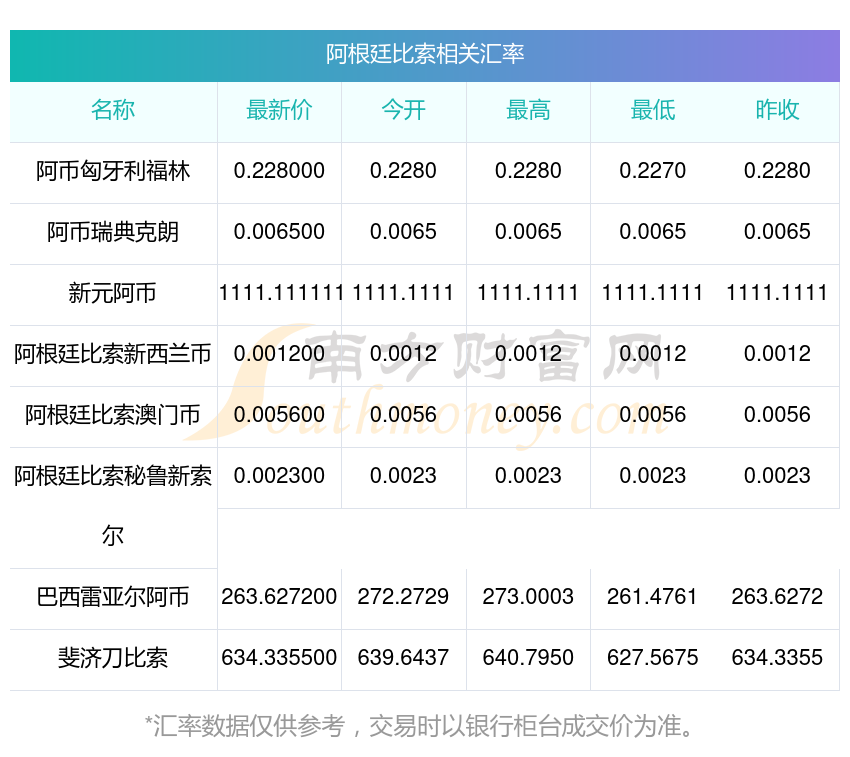
Task: Select the 新元阿币 row name
Action: [113, 293]
